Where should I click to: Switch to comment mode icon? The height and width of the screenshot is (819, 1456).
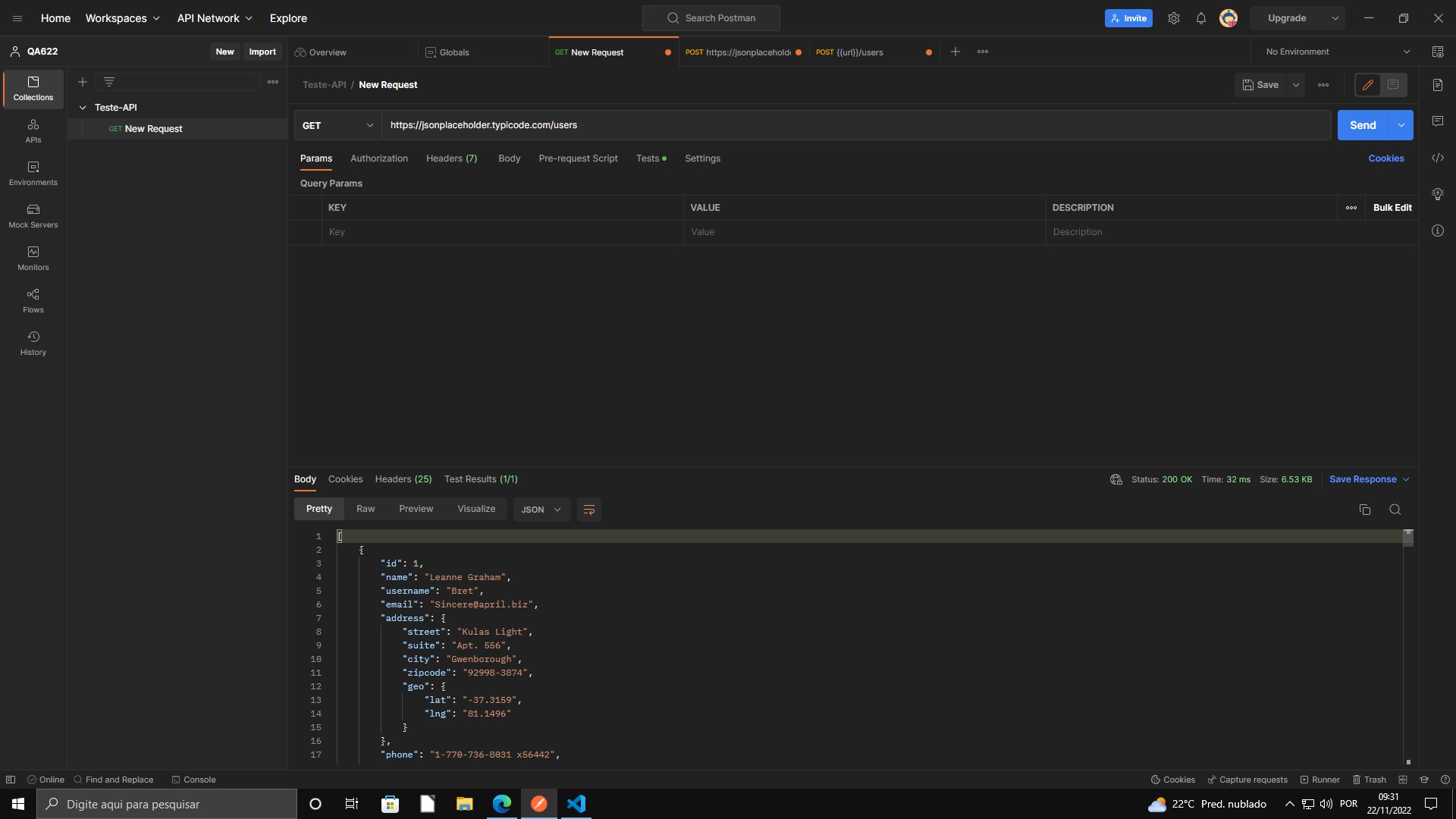1393,85
